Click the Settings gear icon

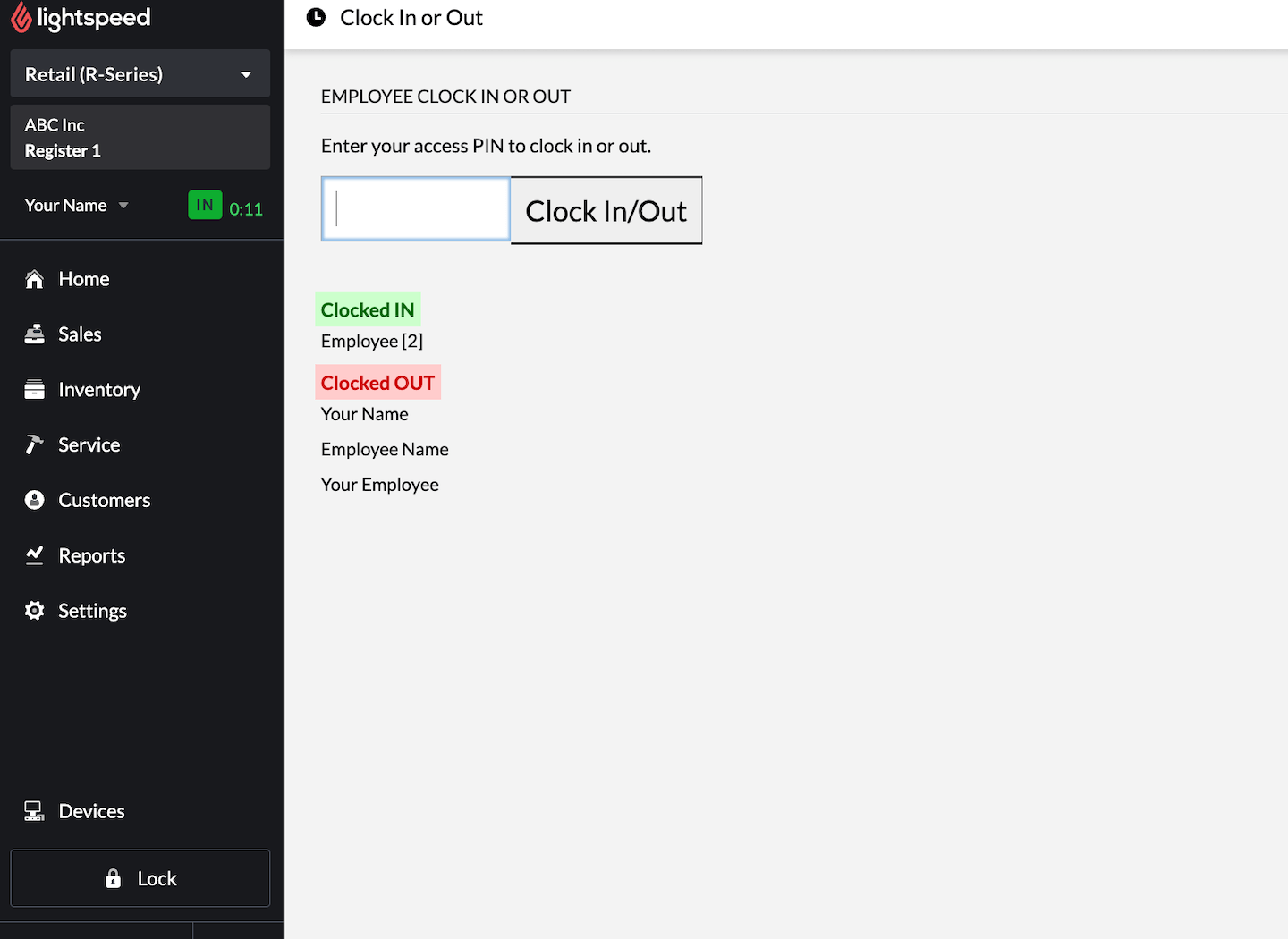point(35,611)
